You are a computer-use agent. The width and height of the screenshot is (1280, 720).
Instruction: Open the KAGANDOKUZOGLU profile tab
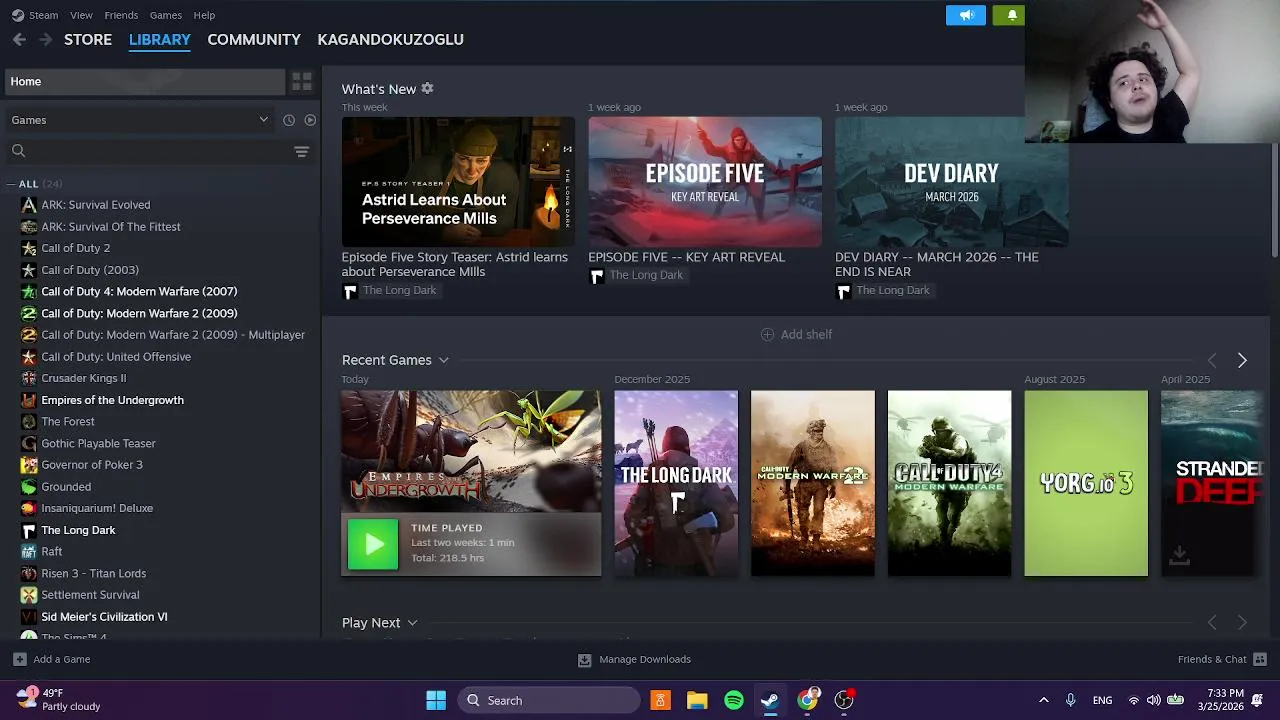click(x=390, y=39)
